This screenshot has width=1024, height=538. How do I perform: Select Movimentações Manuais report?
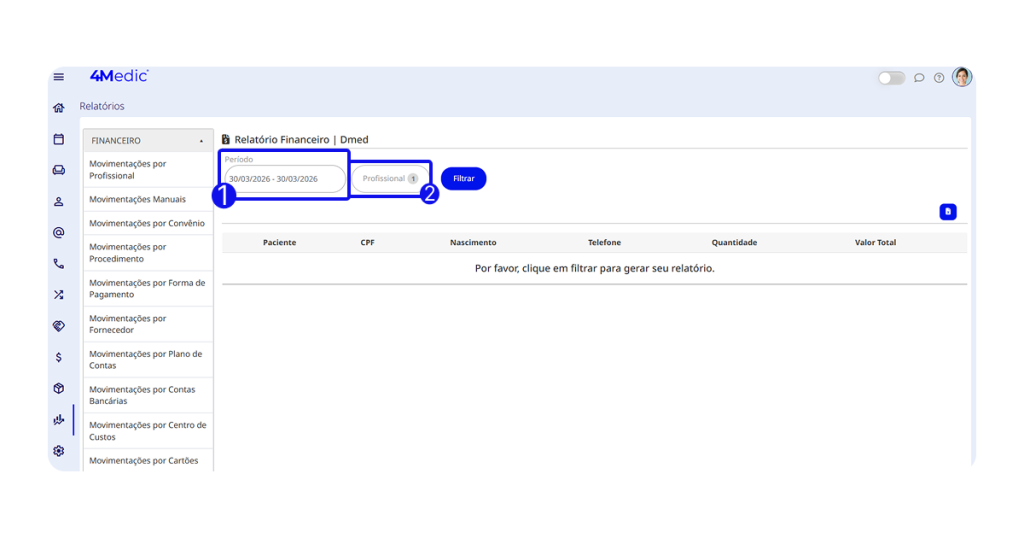click(x=137, y=199)
